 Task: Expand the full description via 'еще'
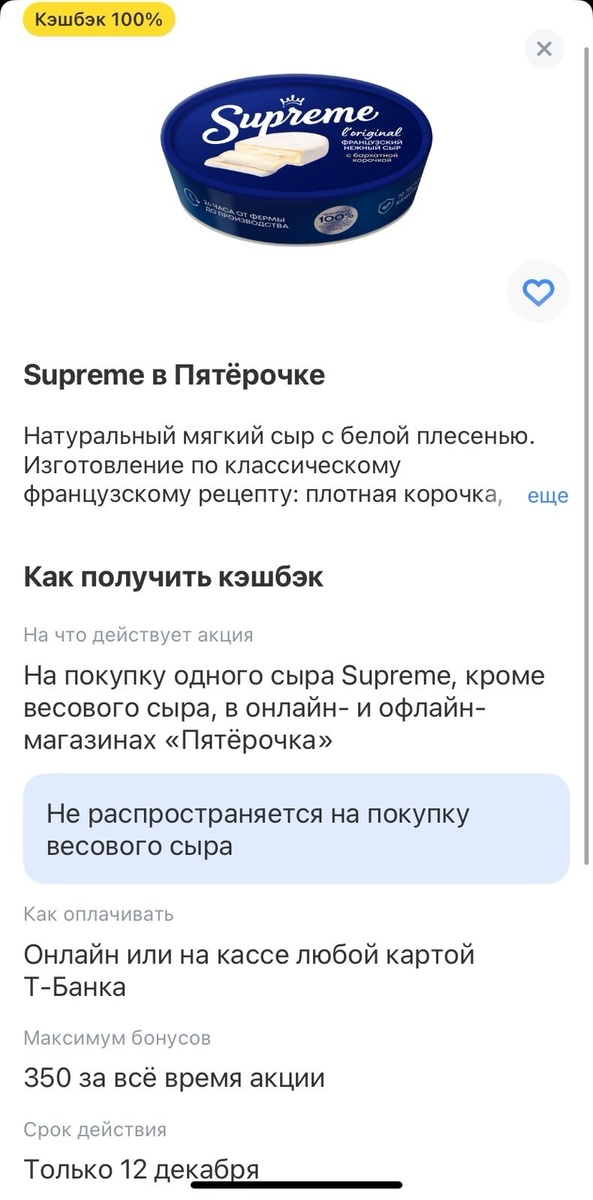click(546, 495)
